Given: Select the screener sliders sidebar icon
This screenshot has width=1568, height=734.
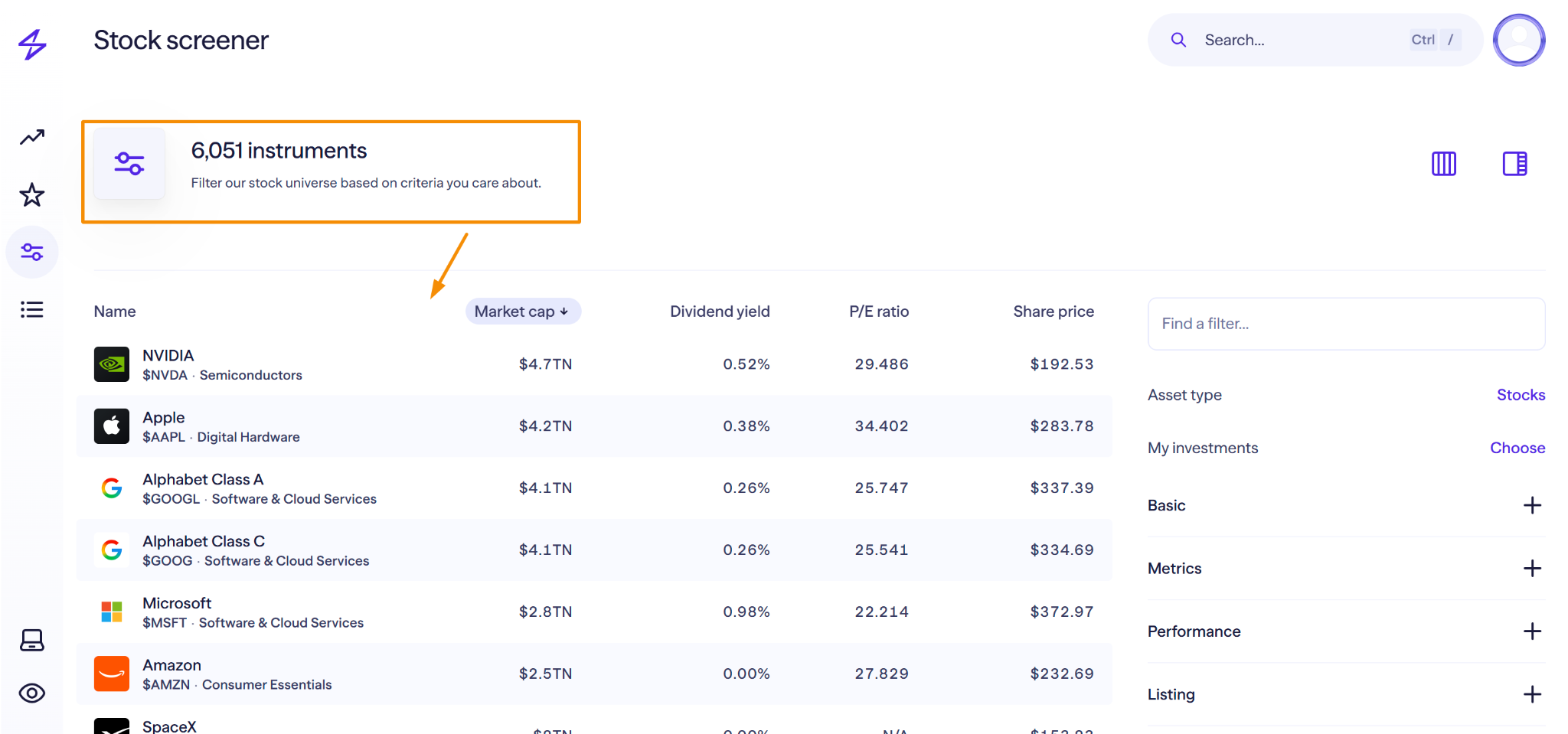Looking at the screenshot, I should click(x=32, y=252).
